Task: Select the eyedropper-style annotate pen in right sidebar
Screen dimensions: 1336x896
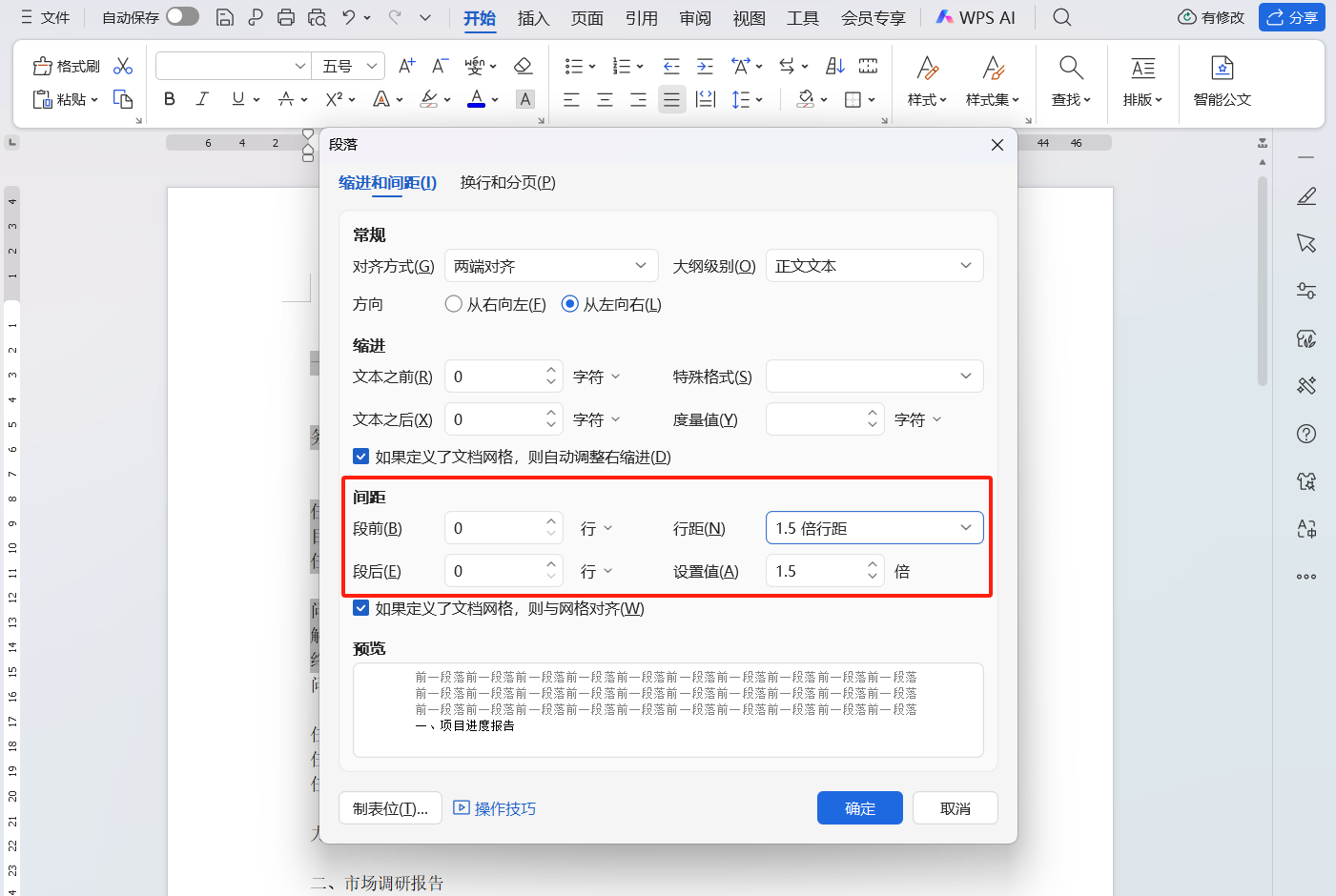Action: coord(1306,195)
